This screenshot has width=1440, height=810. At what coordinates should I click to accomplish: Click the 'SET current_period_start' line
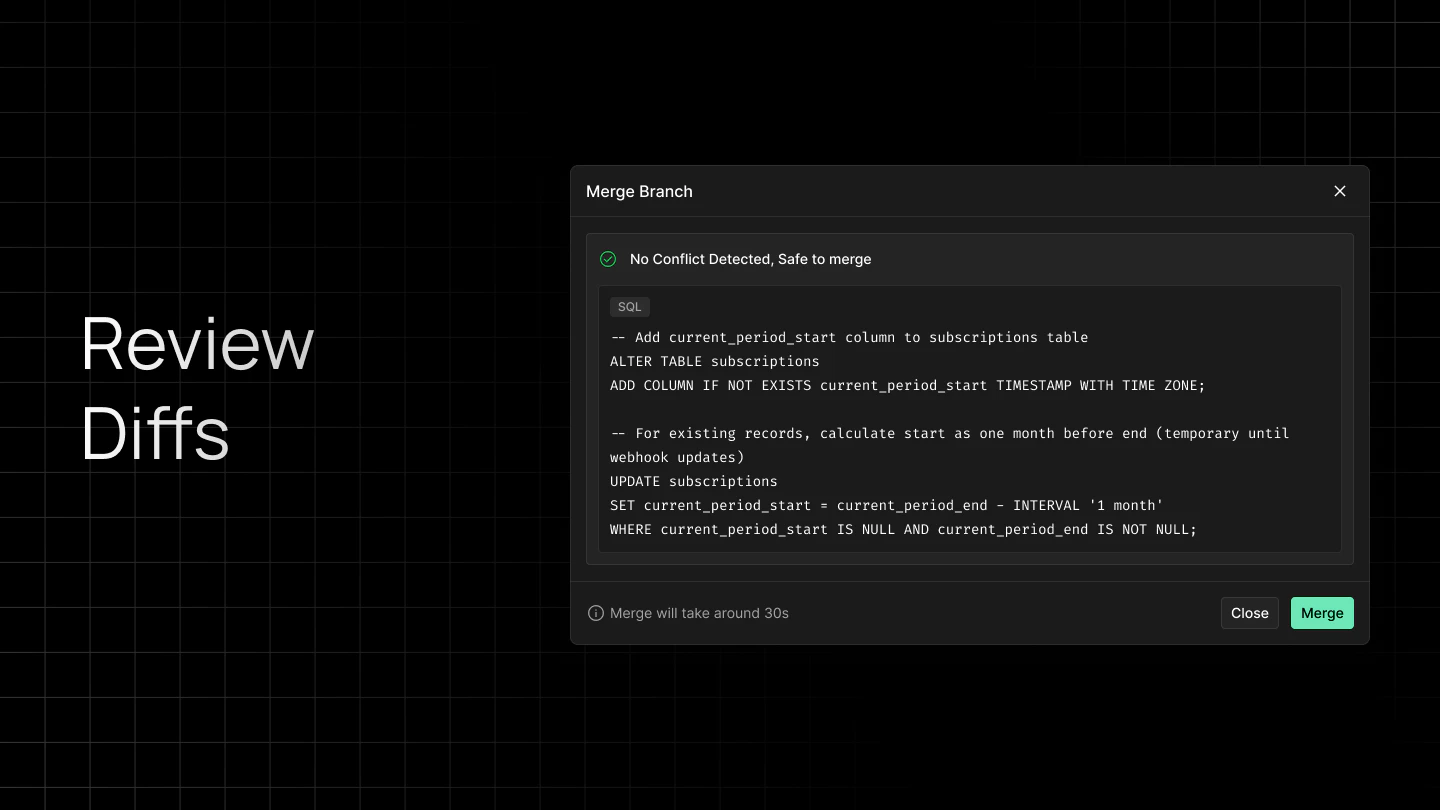tap(887, 505)
